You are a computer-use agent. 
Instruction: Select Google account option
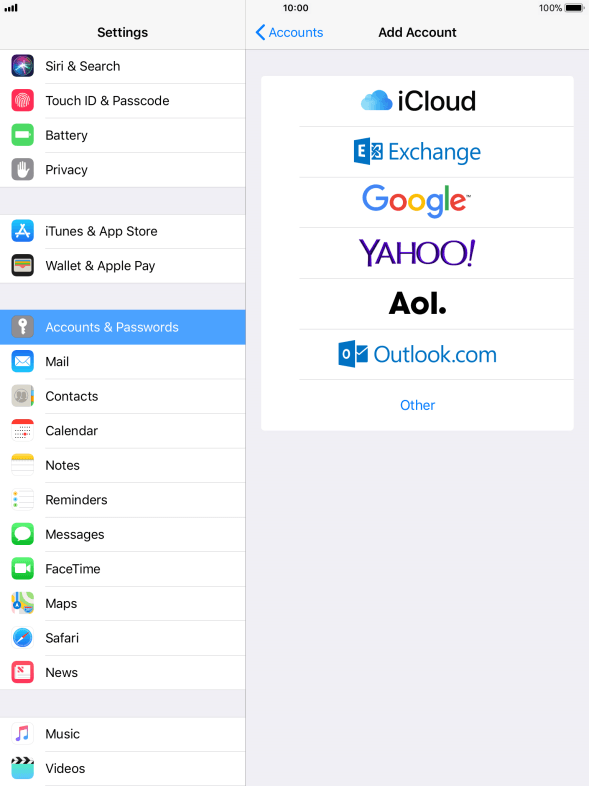tap(418, 203)
